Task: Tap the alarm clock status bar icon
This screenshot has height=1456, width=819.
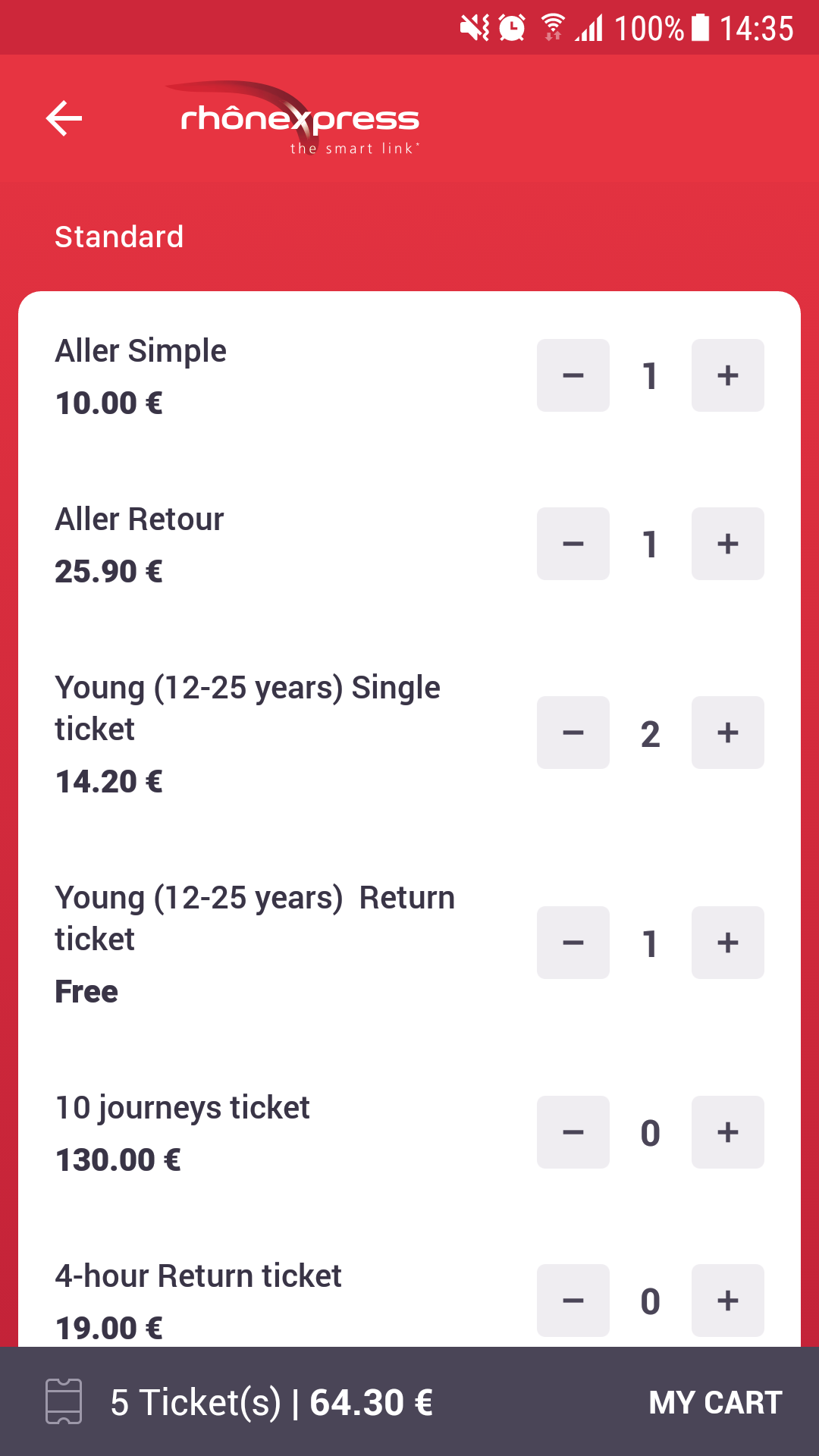Action: coord(512,28)
